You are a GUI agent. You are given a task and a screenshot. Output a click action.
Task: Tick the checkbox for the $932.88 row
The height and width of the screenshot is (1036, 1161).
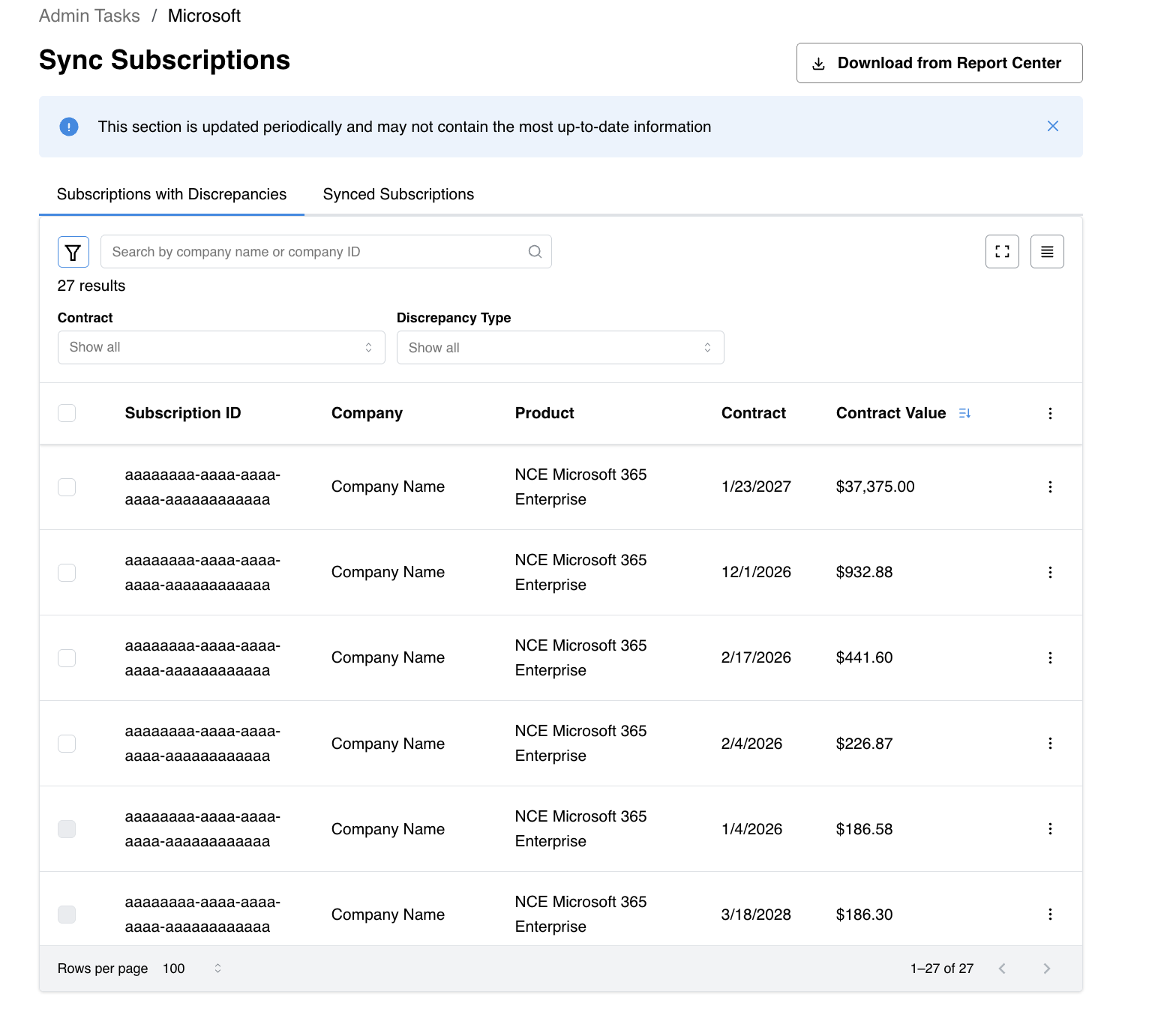pos(67,573)
